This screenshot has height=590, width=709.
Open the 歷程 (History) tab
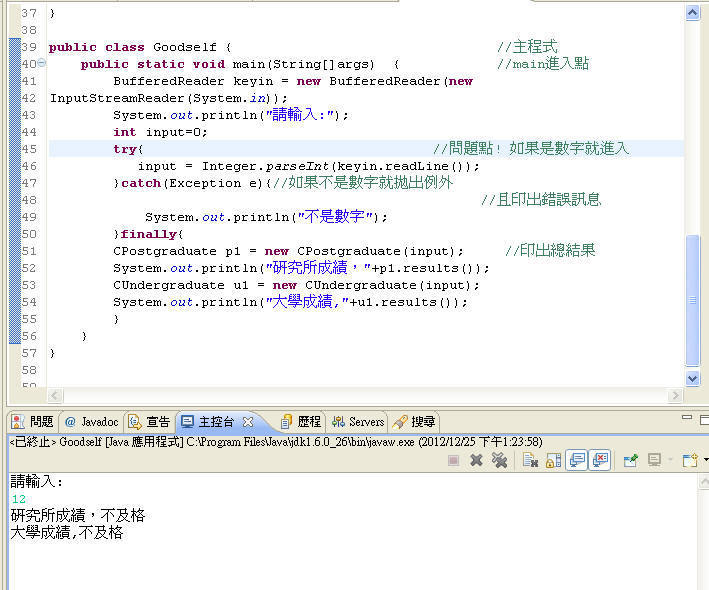click(301, 422)
